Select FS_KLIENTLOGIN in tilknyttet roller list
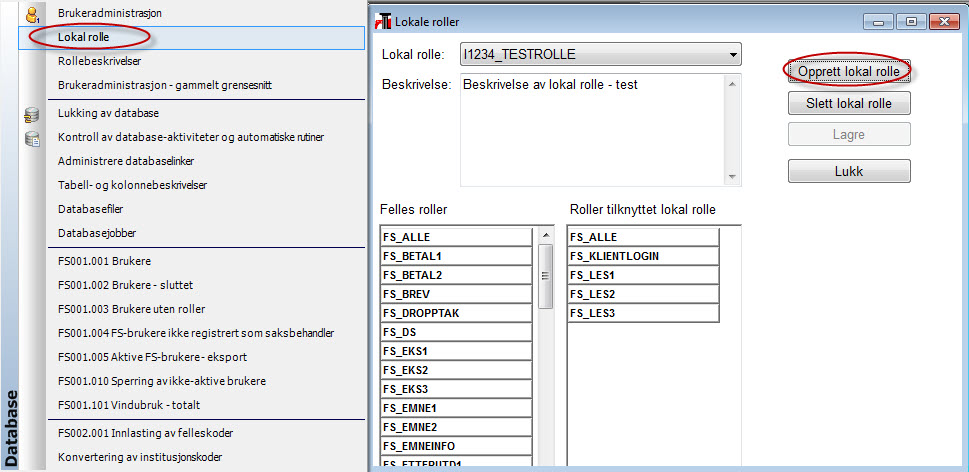The height and width of the screenshot is (472, 969). [x=644, y=256]
